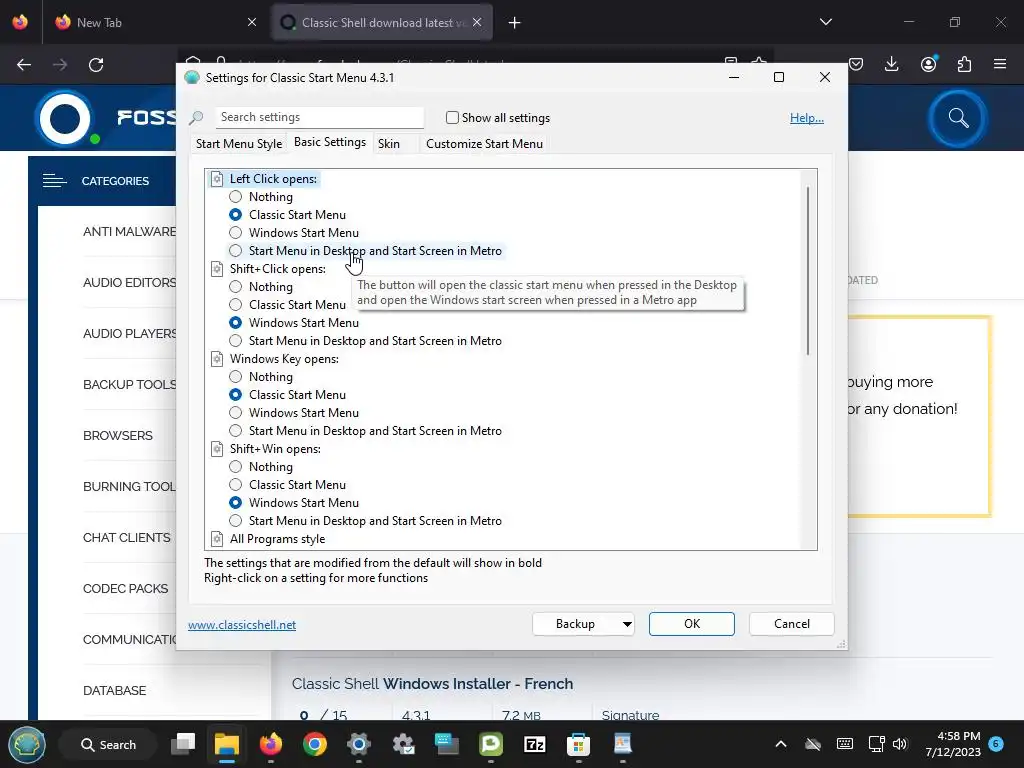Open the BROWSERS category on the webpage
Image resolution: width=1024 pixels, height=768 pixels.
pos(118,436)
